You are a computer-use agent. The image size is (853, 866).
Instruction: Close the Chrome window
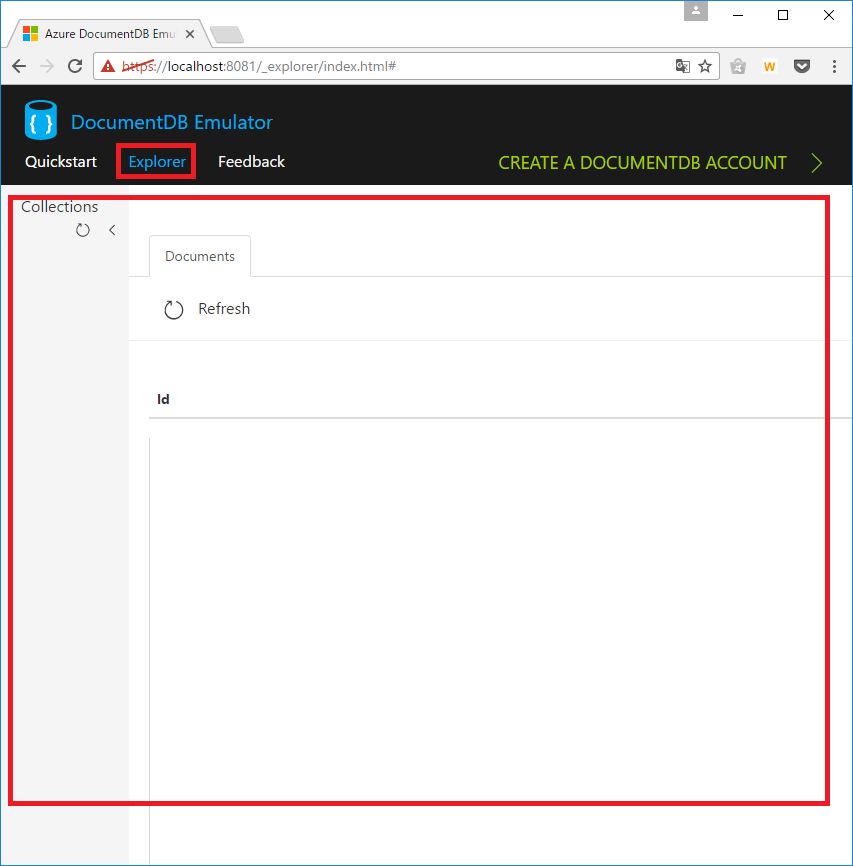click(x=829, y=15)
